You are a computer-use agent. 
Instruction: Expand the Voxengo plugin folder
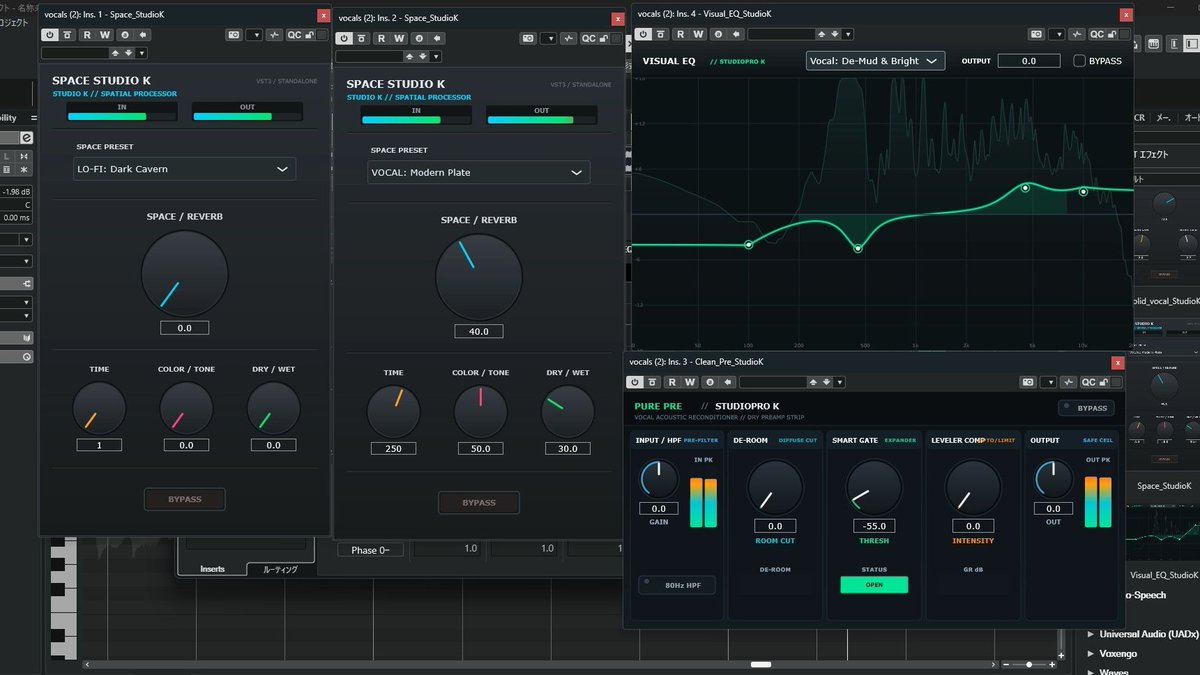[x=1092, y=653]
